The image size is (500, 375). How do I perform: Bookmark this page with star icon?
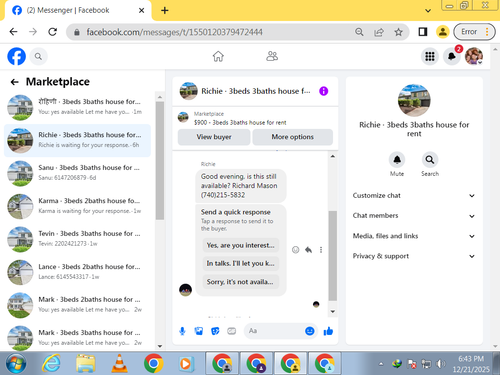pos(398,32)
